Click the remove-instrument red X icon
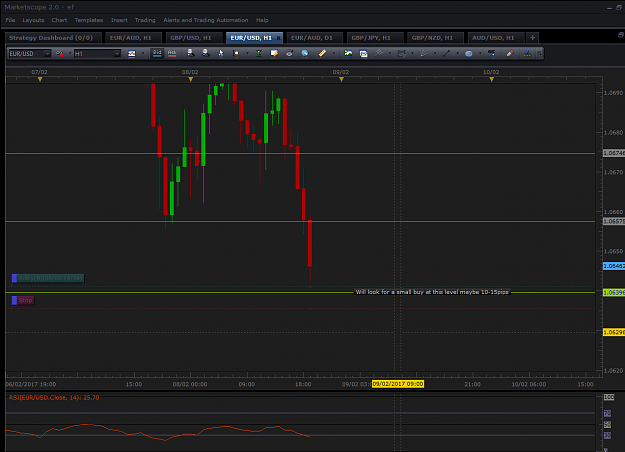The width and height of the screenshot is (625, 452). click(59, 53)
